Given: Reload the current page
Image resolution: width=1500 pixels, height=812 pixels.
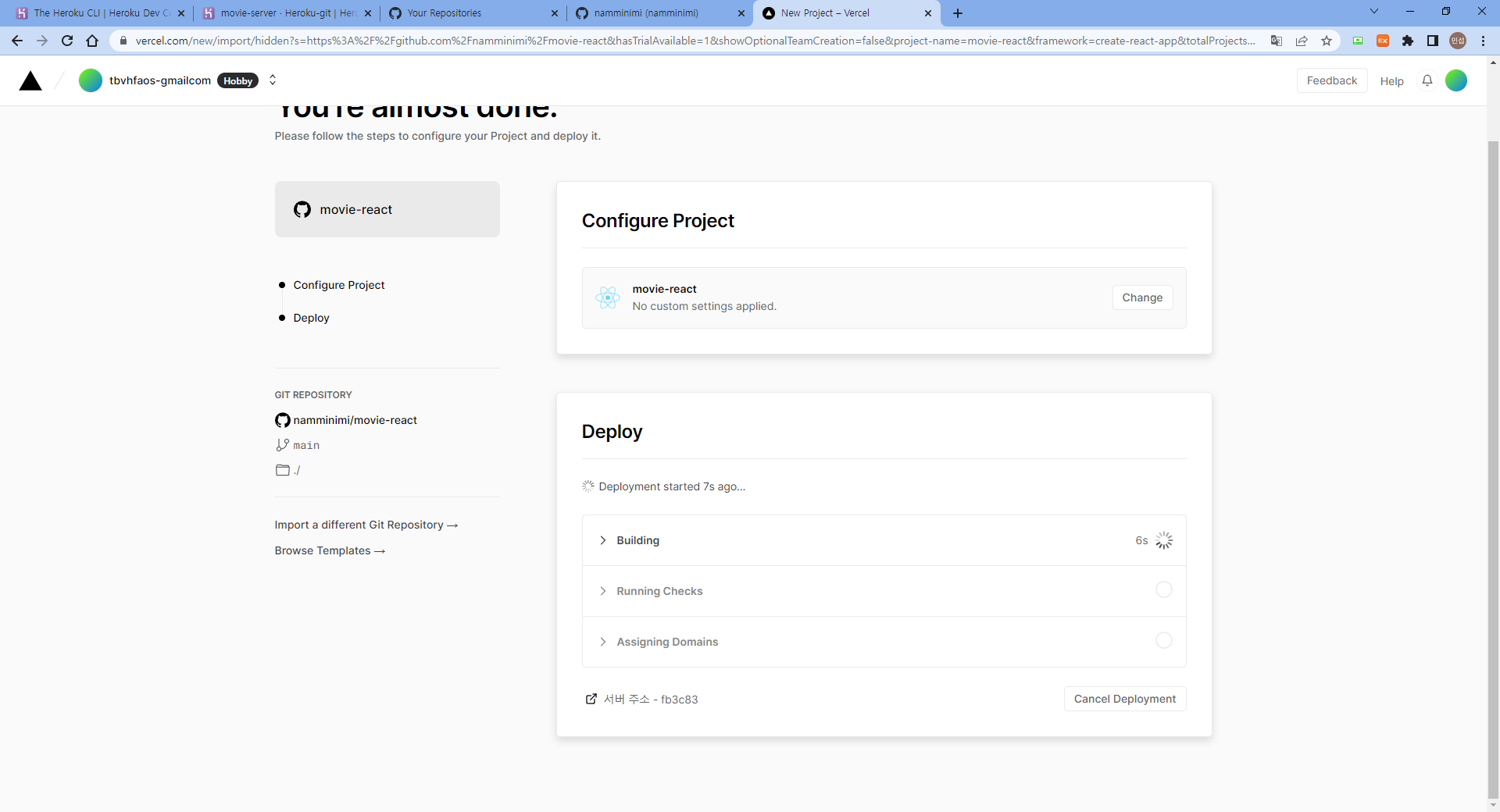Looking at the screenshot, I should [67, 41].
